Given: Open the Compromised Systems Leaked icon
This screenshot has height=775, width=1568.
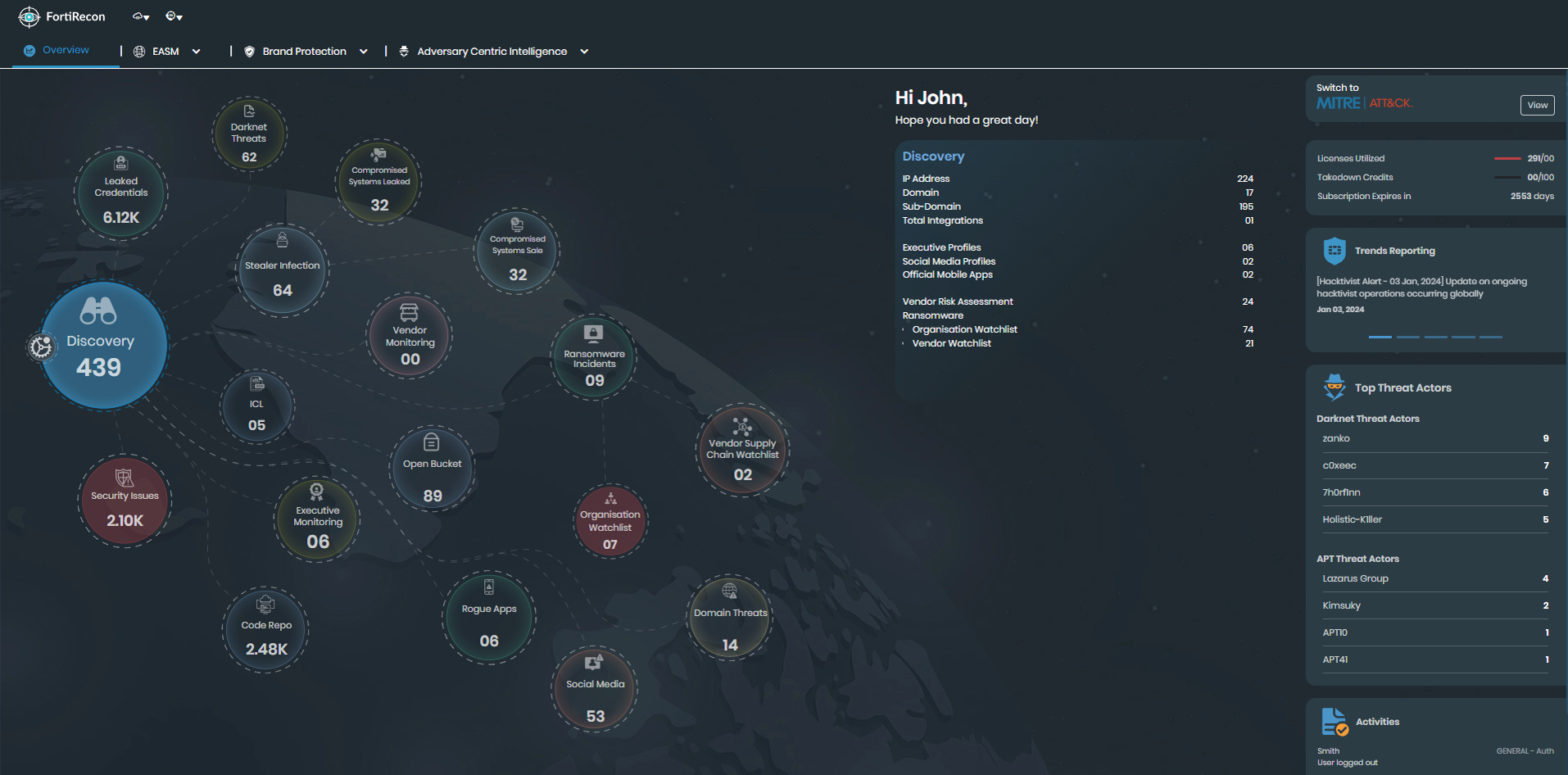Looking at the screenshot, I should tap(378, 154).
